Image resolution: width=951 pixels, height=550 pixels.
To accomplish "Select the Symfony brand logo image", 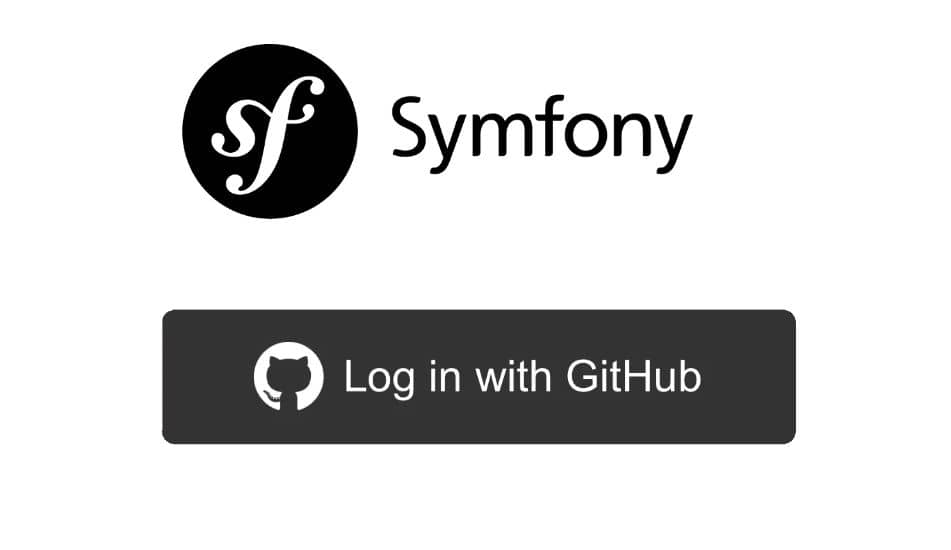I will tap(437, 131).
